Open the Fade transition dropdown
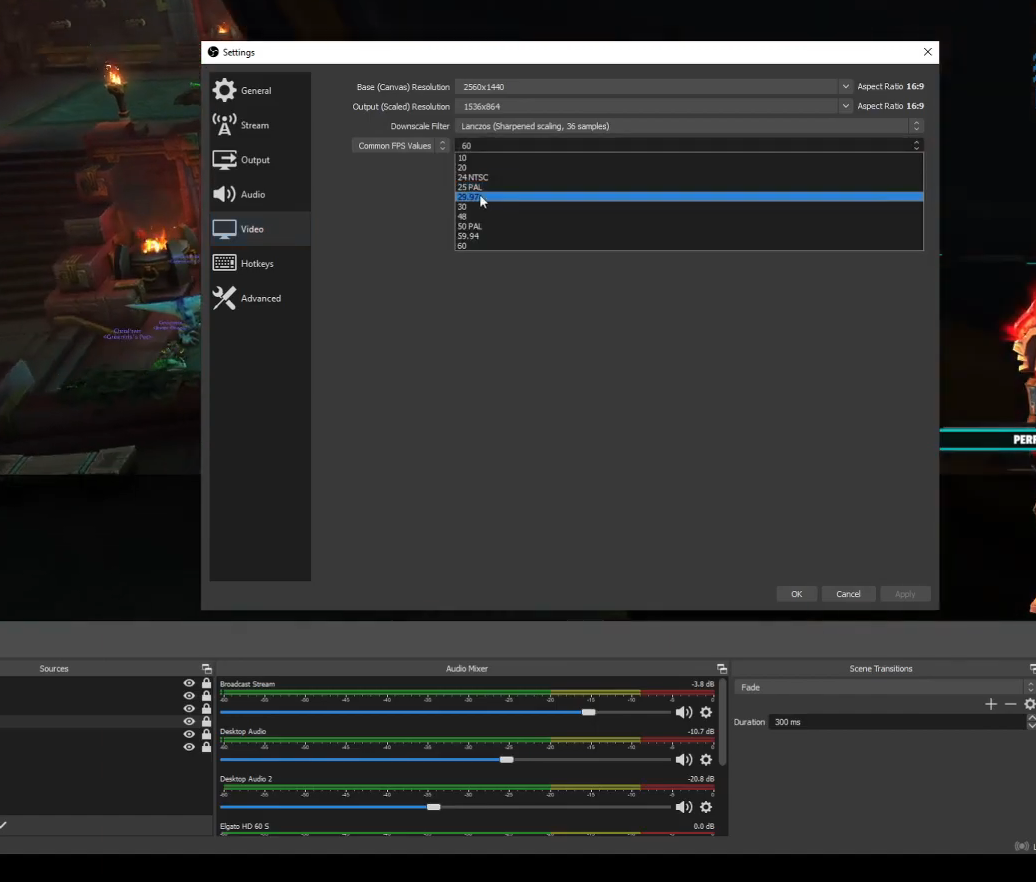The width and height of the screenshot is (1036, 882). coord(880,687)
